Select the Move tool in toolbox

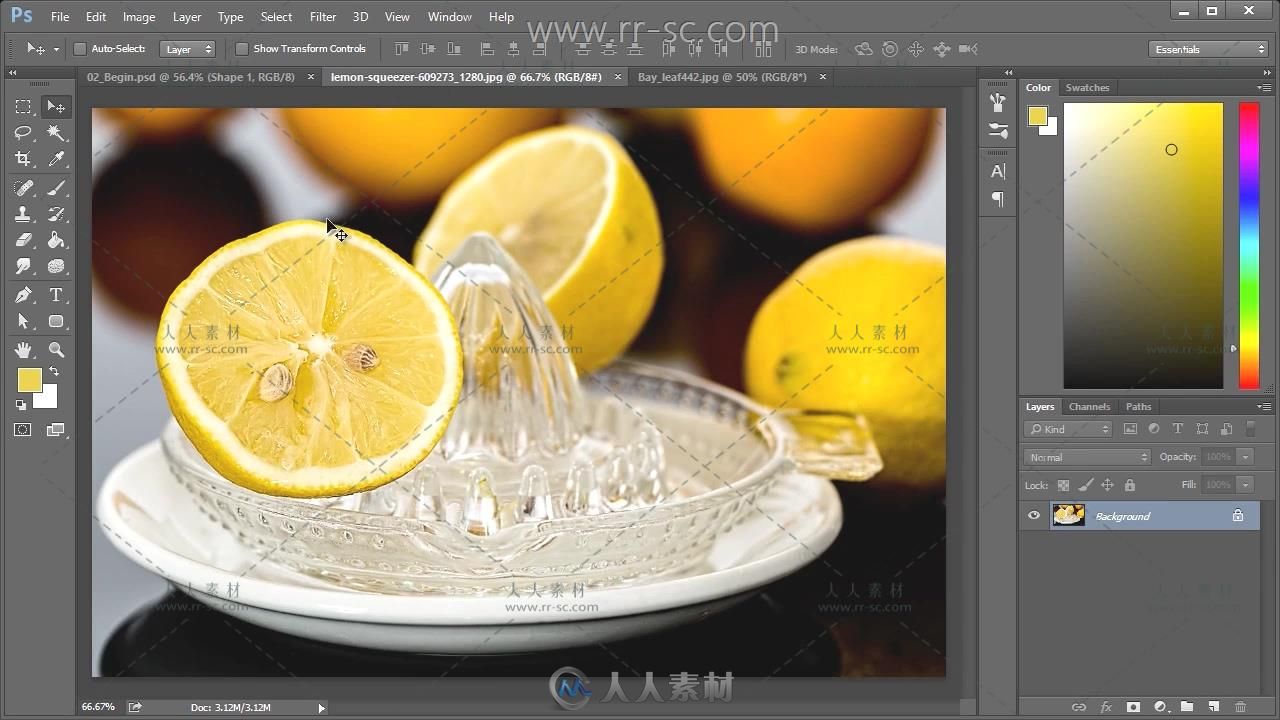click(56, 106)
